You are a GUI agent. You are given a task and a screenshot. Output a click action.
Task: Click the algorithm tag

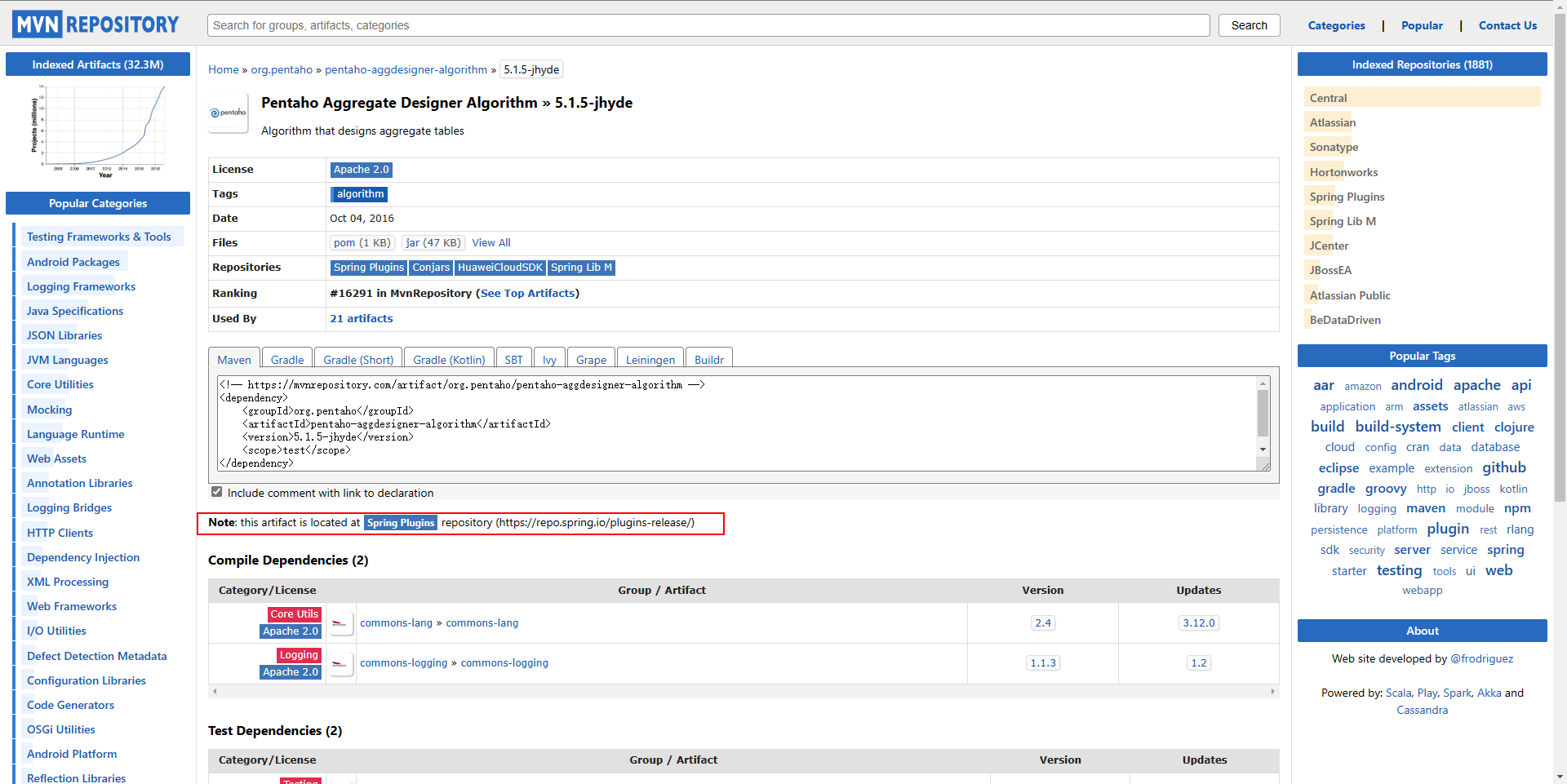[x=360, y=194]
